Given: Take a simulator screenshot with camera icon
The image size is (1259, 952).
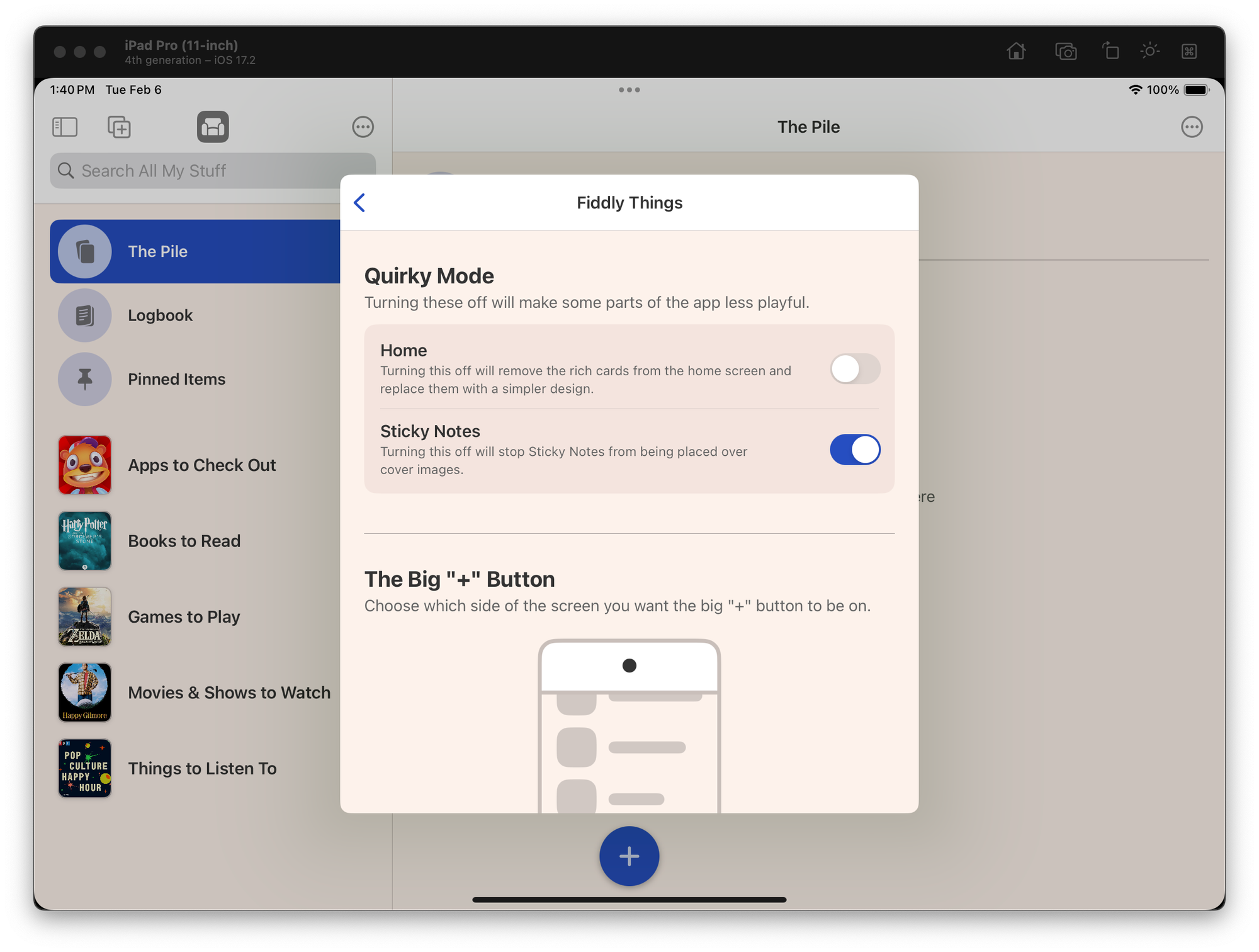Looking at the screenshot, I should [x=1065, y=51].
